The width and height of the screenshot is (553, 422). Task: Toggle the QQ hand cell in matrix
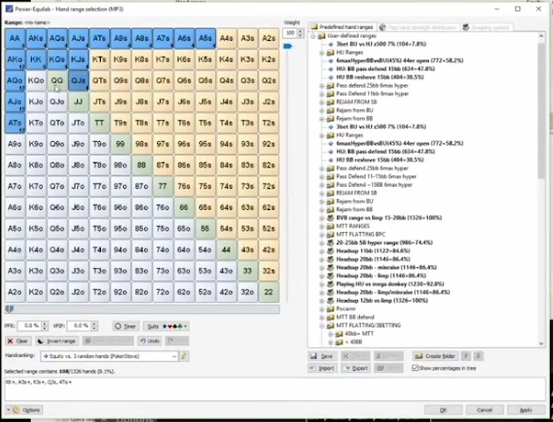tap(57, 80)
